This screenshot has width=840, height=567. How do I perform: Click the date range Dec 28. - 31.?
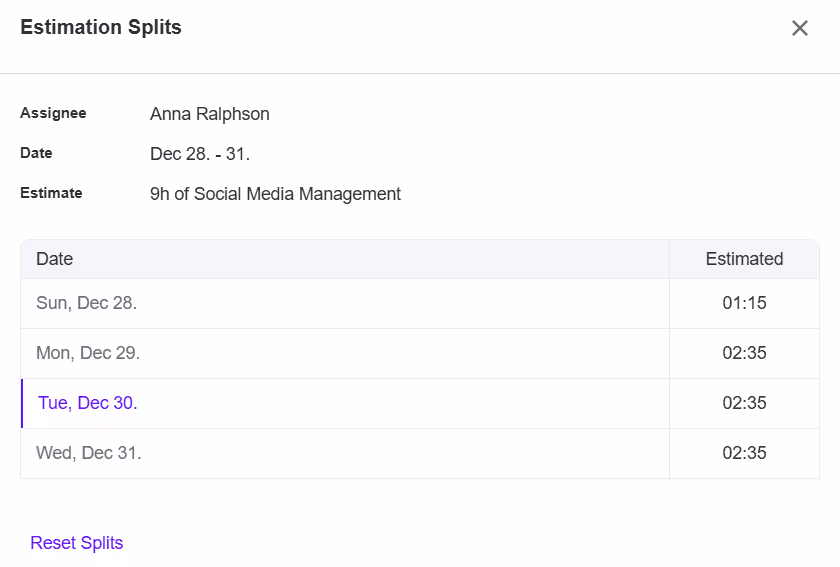coord(200,154)
